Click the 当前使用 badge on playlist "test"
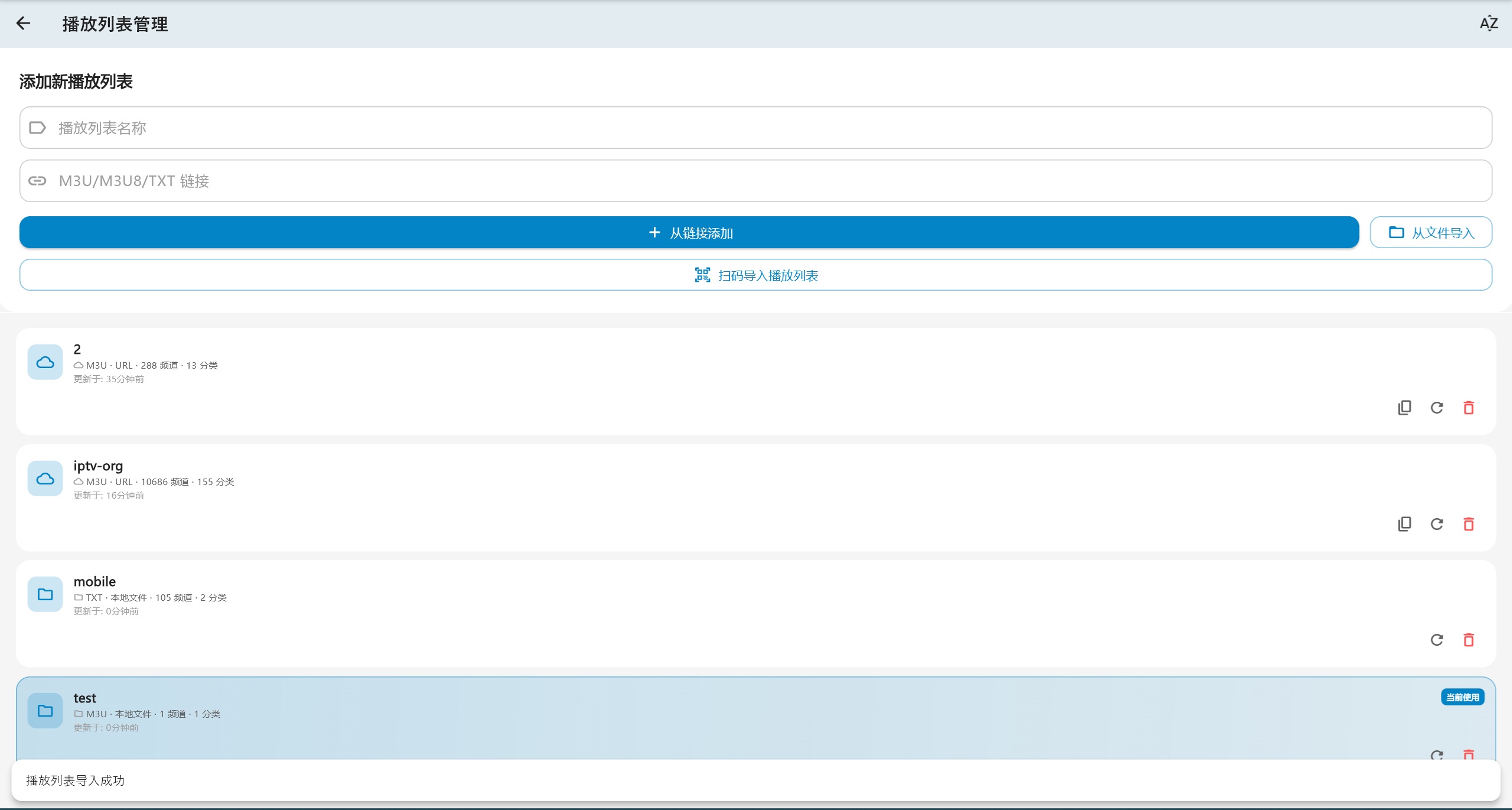 [1462, 697]
